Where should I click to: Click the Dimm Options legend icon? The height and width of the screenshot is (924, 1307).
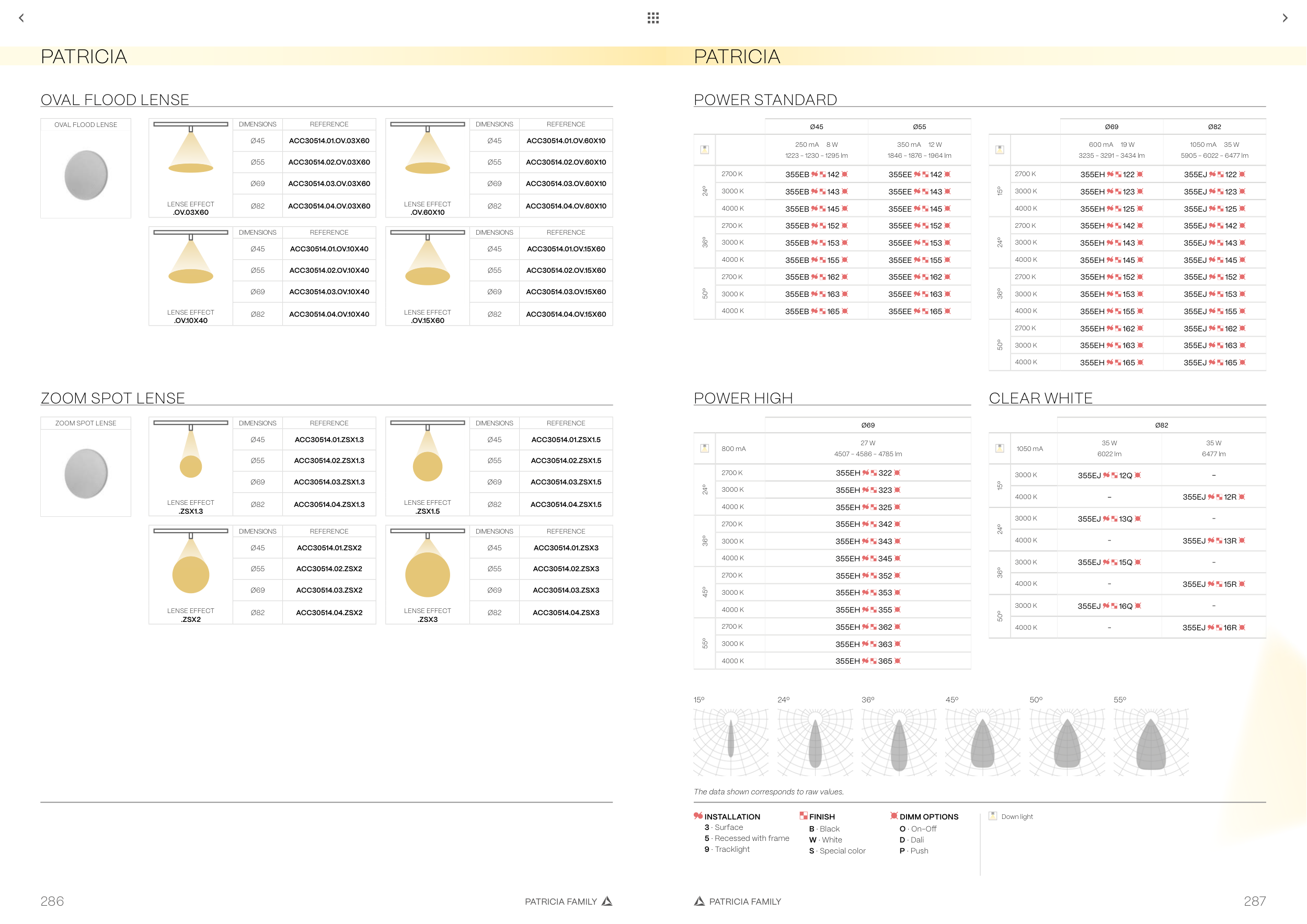(893, 816)
